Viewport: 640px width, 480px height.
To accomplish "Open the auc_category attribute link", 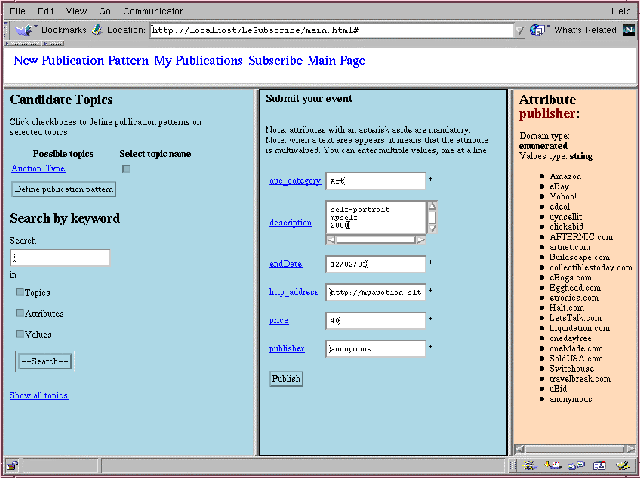I will tap(295, 181).
